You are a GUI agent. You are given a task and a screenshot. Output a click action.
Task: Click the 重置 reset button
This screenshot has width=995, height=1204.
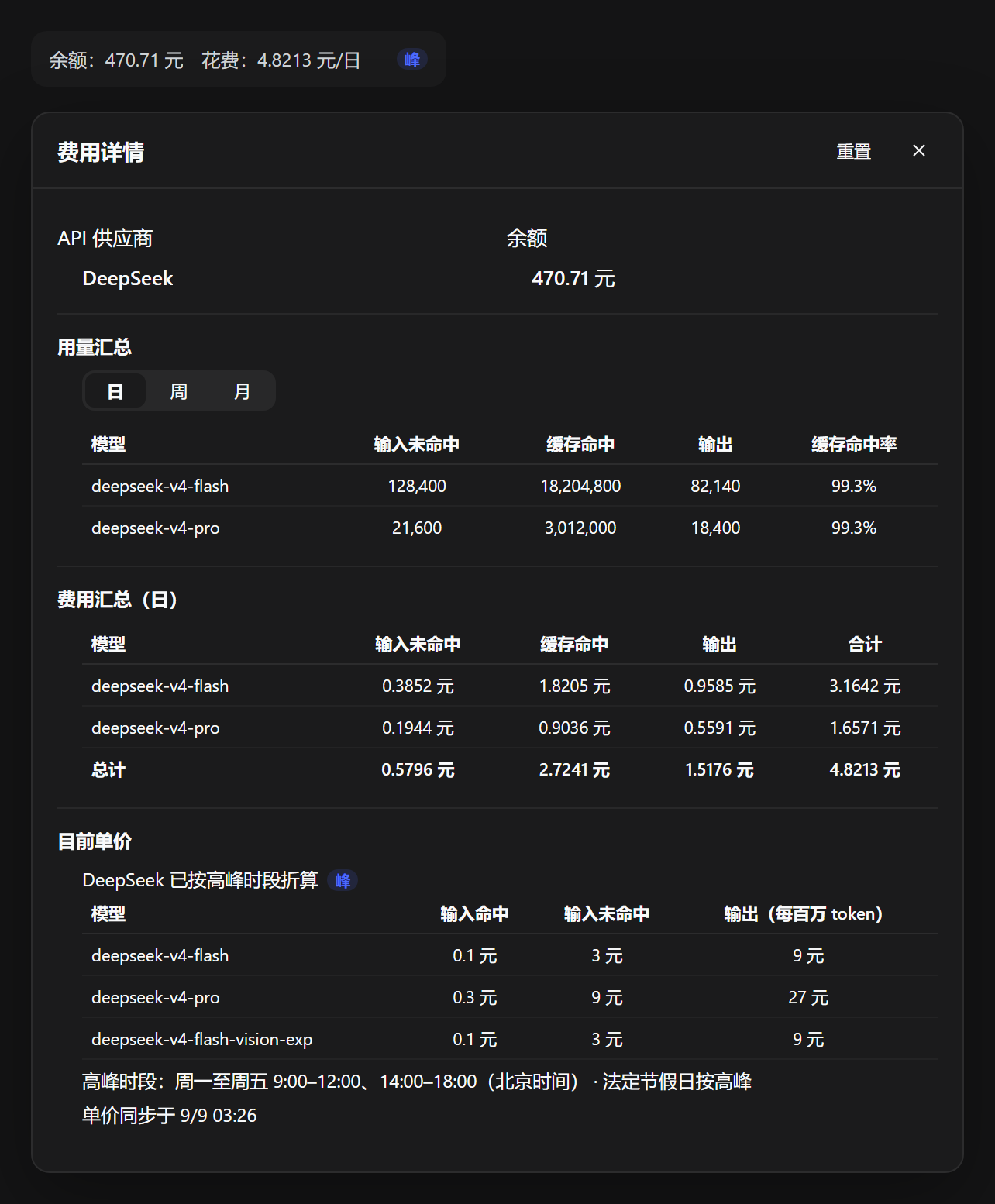[854, 152]
